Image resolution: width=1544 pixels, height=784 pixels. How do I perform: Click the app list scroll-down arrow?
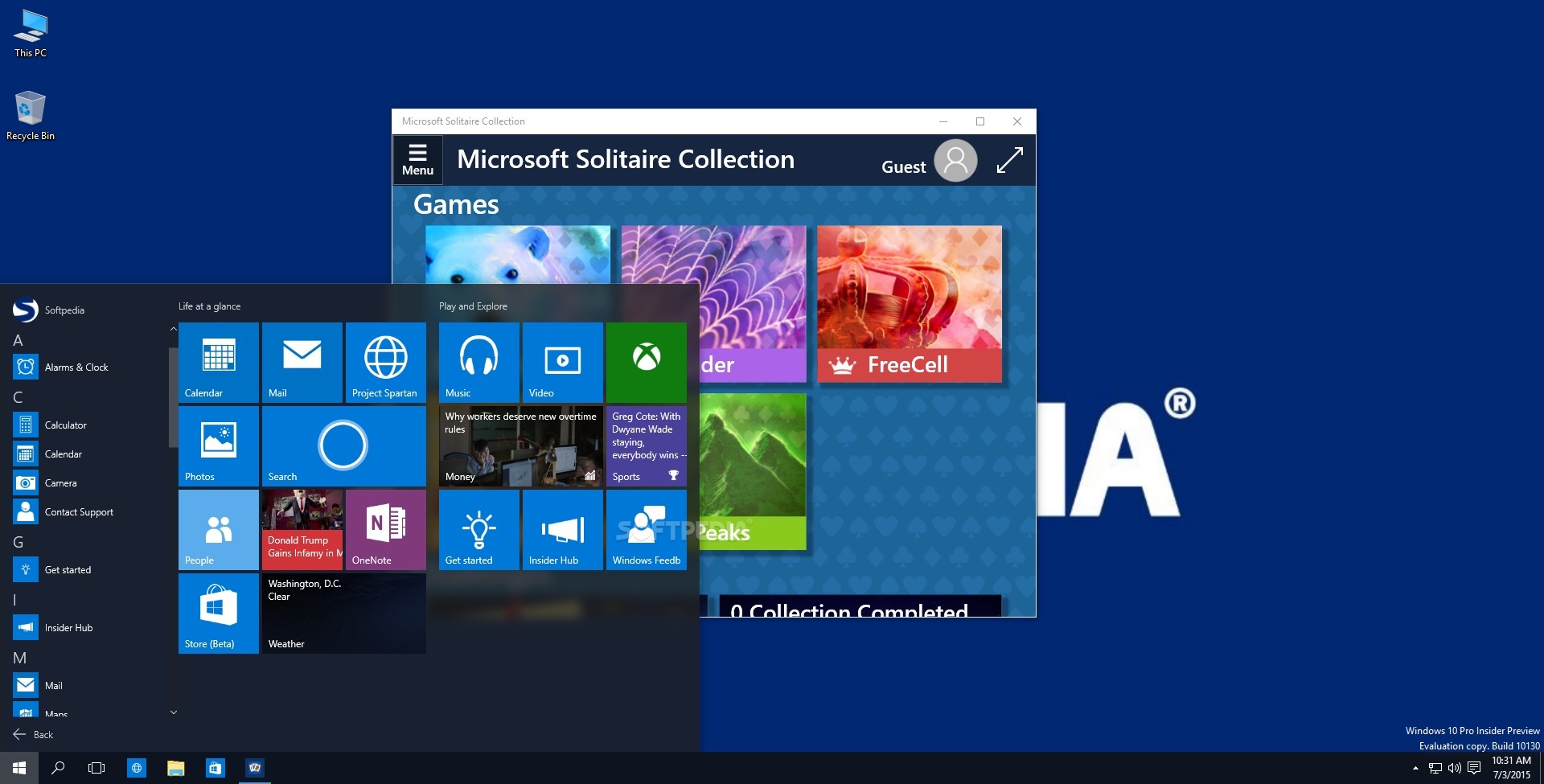point(174,712)
